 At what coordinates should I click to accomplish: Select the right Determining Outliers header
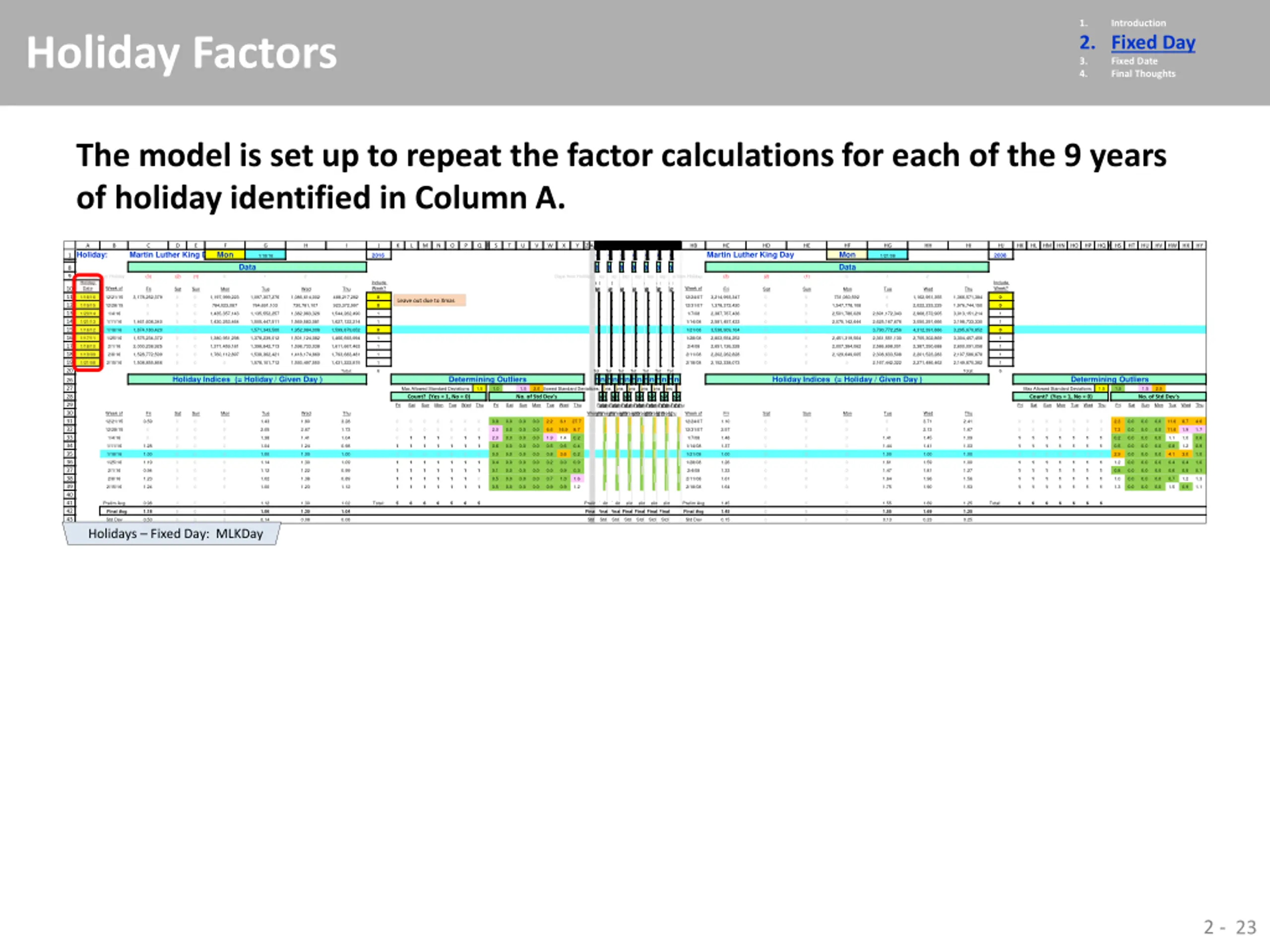[x=1109, y=379]
